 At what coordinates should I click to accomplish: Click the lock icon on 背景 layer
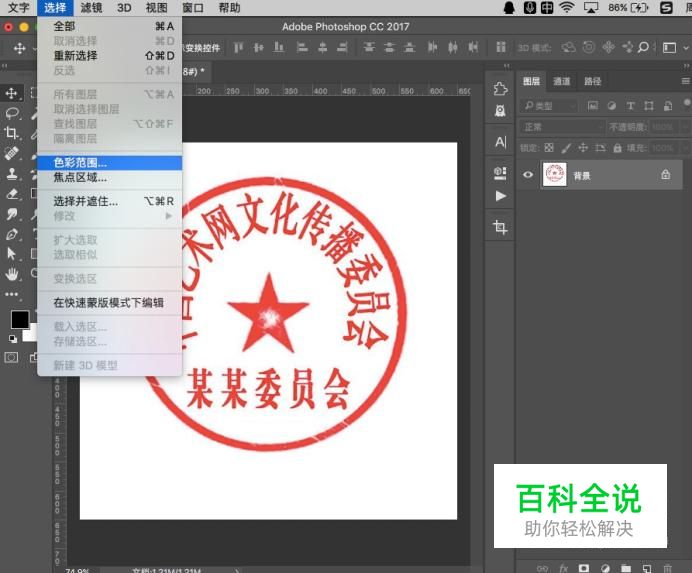(x=666, y=175)
